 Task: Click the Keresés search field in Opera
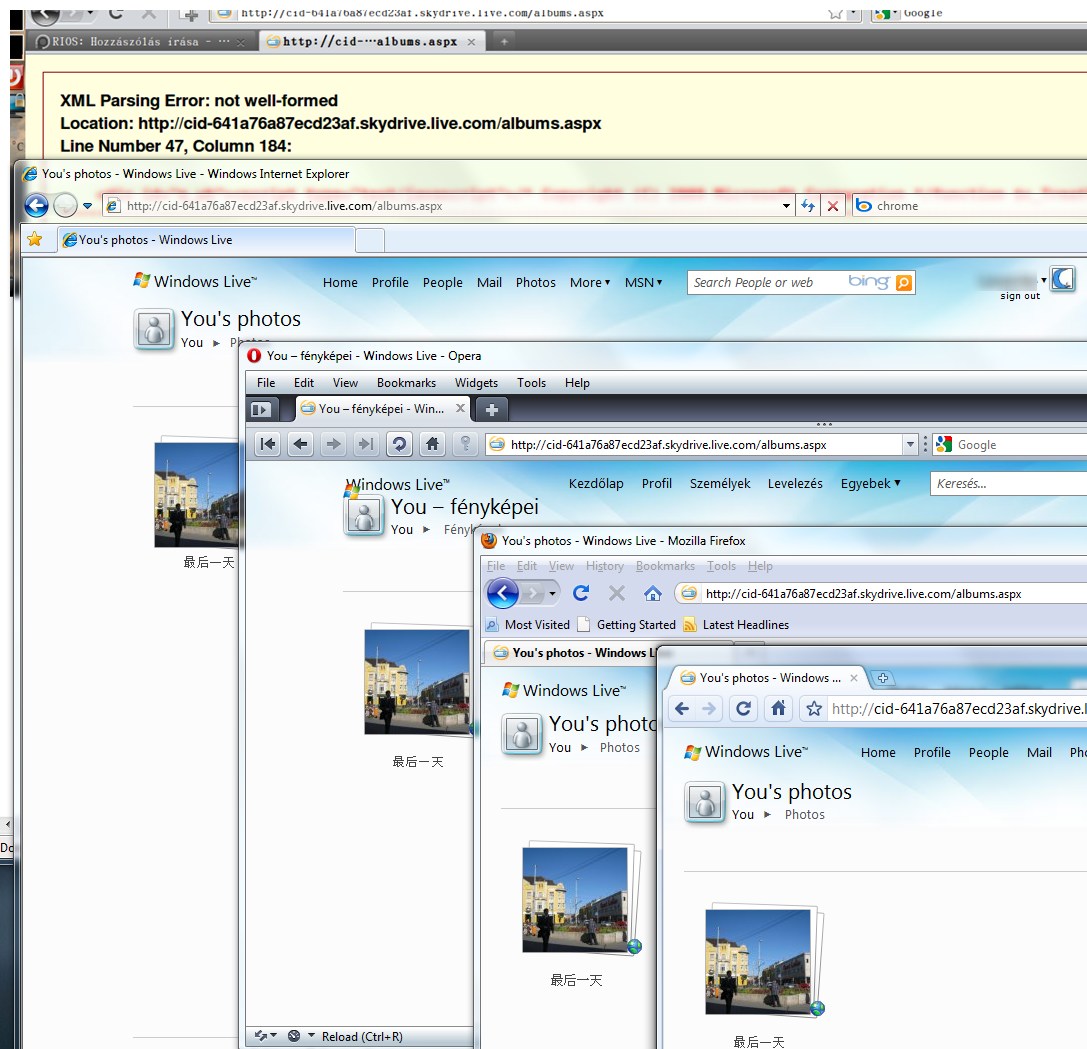1008,483
